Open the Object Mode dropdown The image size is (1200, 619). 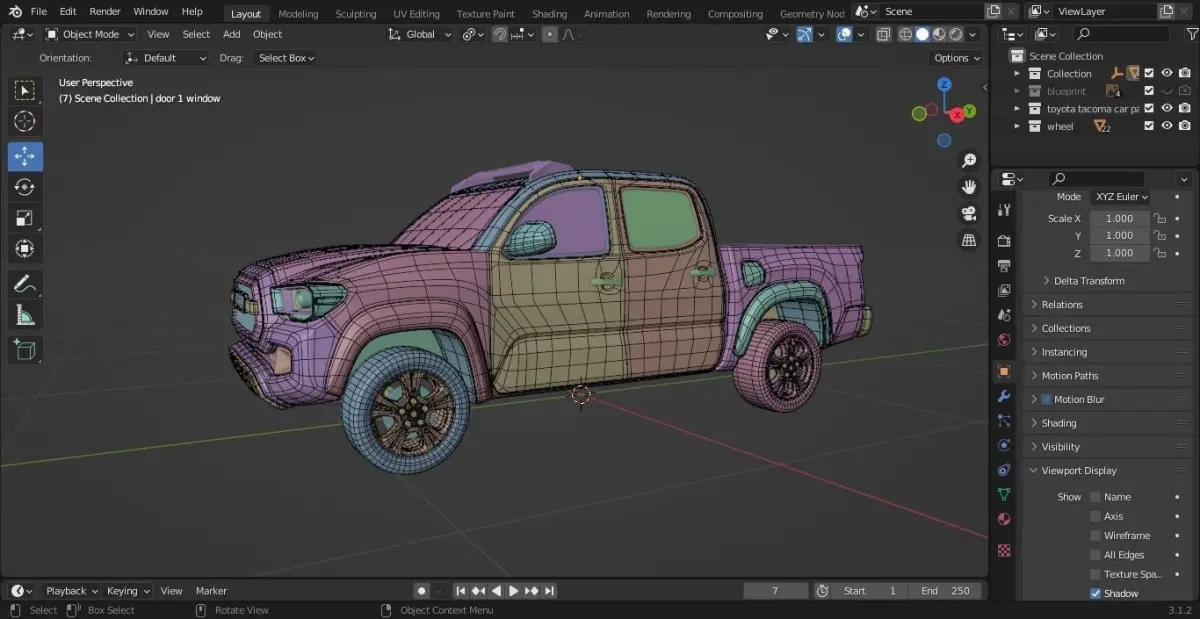pyautogui.click(x=90, y=34)
